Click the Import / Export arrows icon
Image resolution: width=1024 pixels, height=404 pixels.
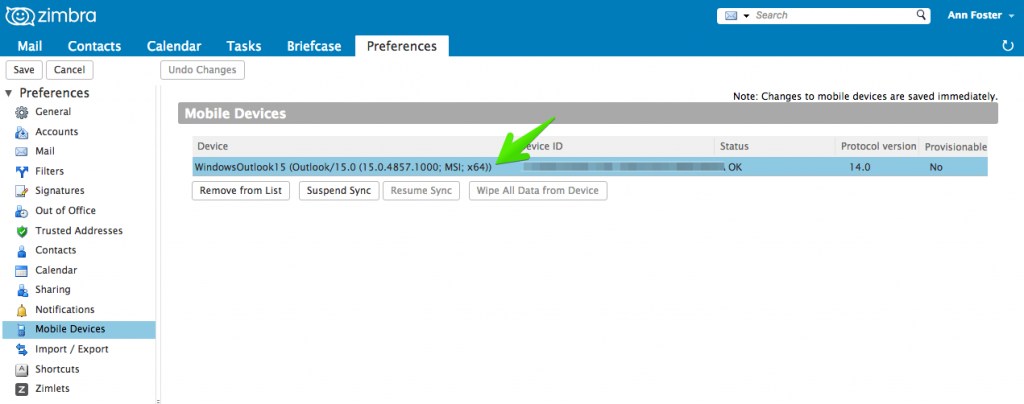[x=22, y=350]
